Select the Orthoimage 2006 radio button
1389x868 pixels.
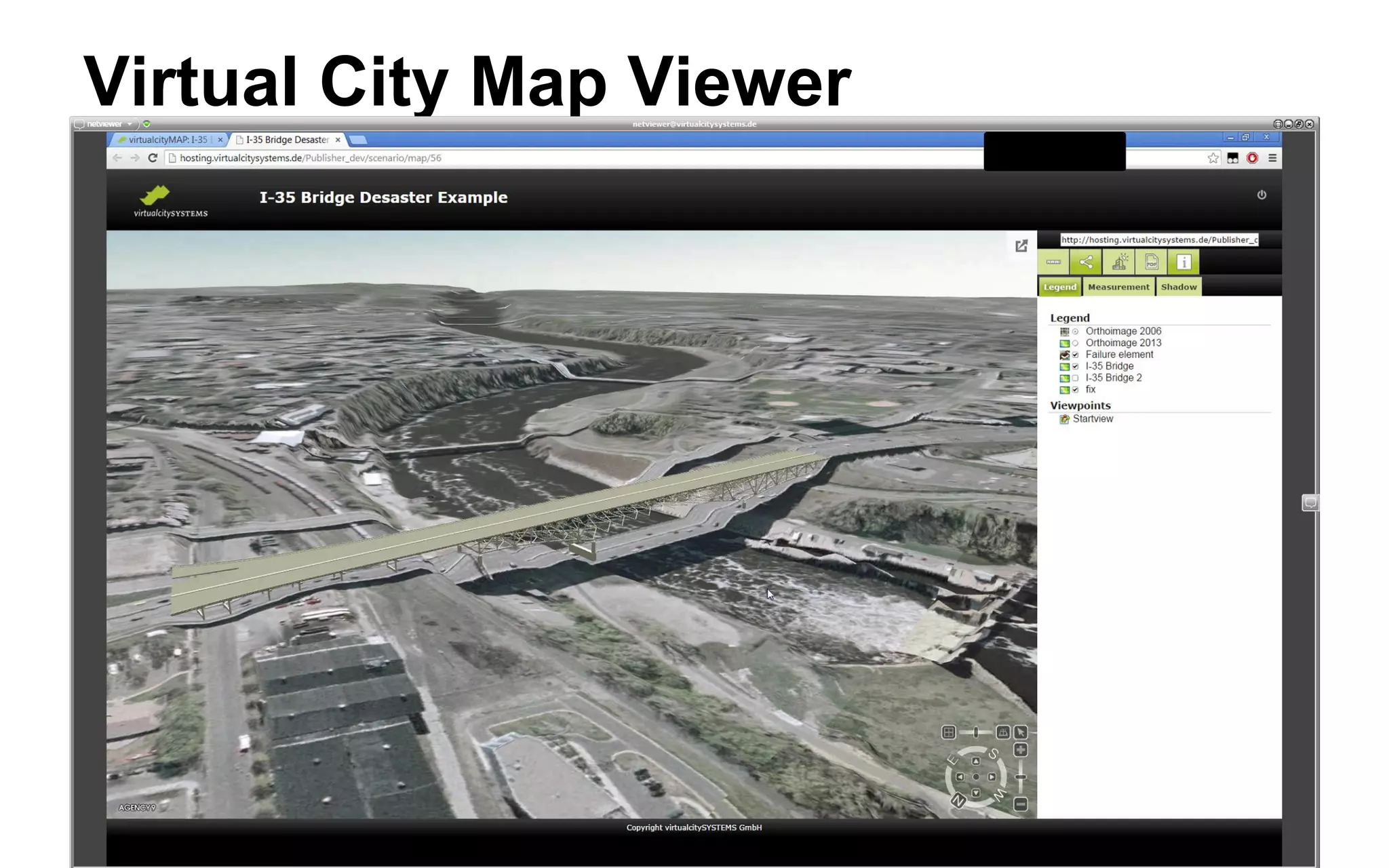[1075, 332]
